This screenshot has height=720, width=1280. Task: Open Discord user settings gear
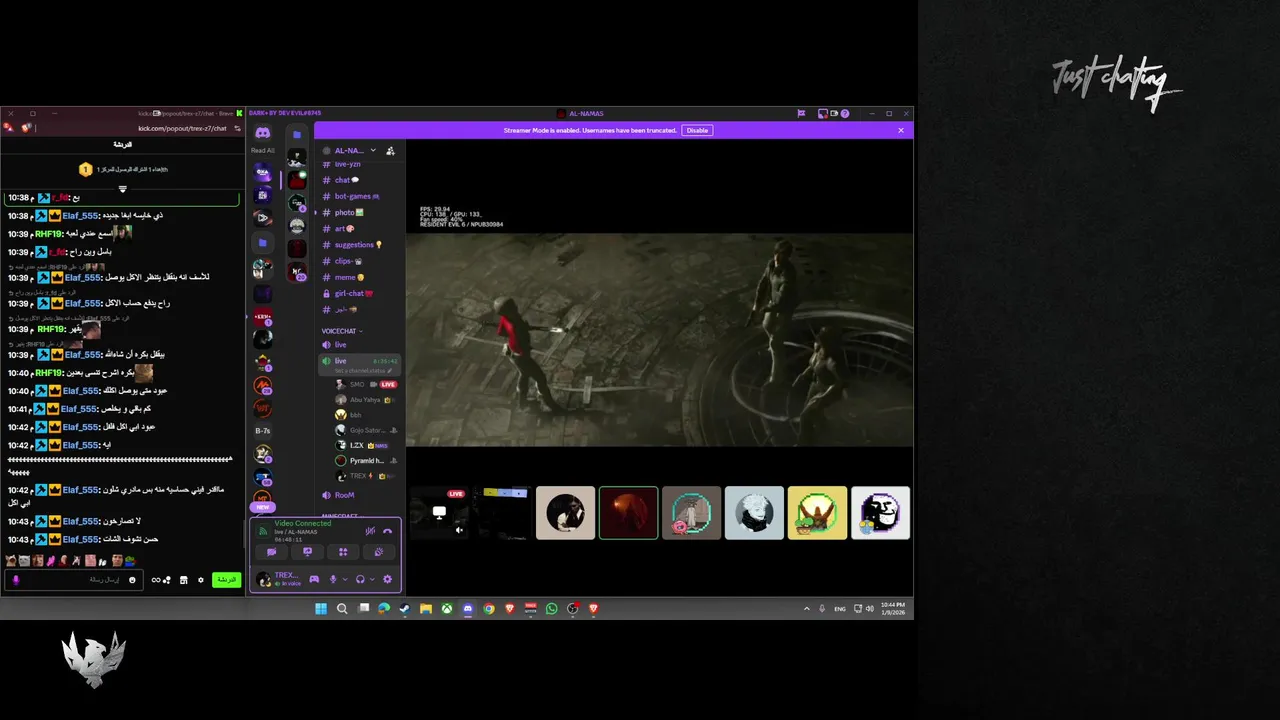387,579
